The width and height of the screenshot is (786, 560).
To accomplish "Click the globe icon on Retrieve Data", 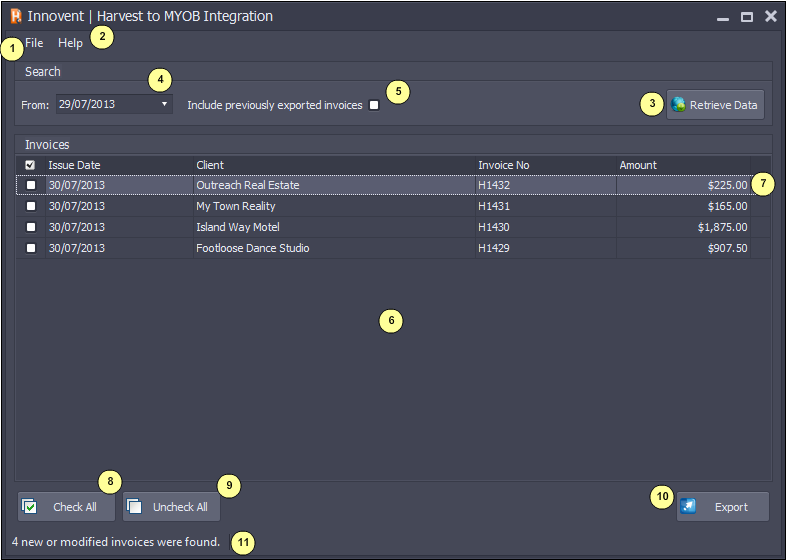I will tap(679, 104).
